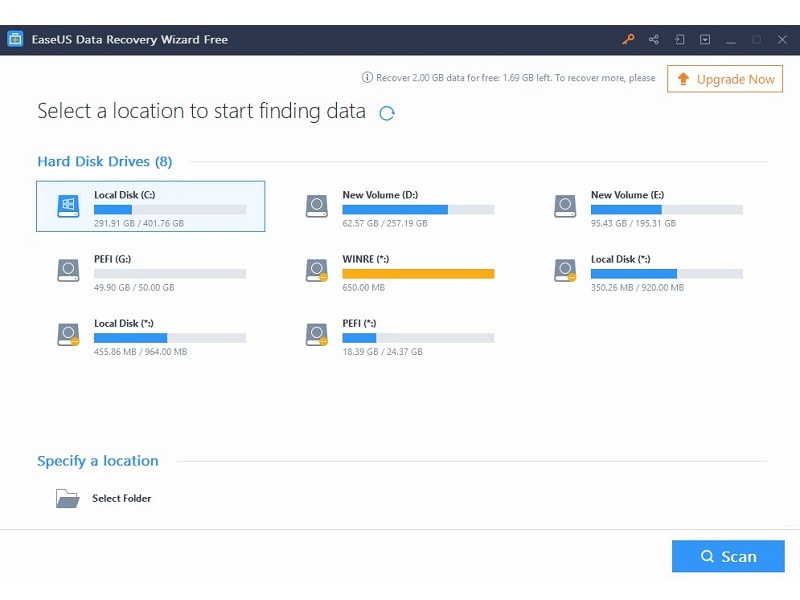Click the Recover 2.00 GB data message
The image size is (800, 600).
pyautogui.click(x=516, y=78)
